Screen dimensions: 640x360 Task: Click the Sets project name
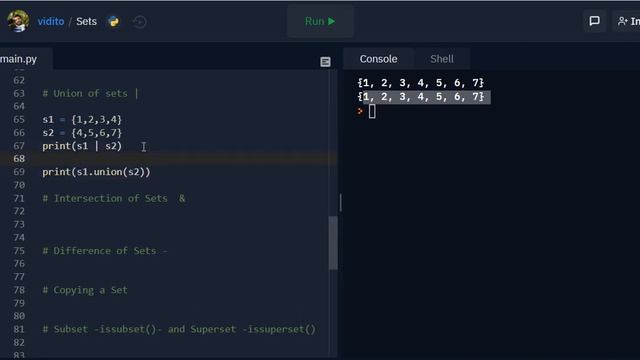(87, 21)
